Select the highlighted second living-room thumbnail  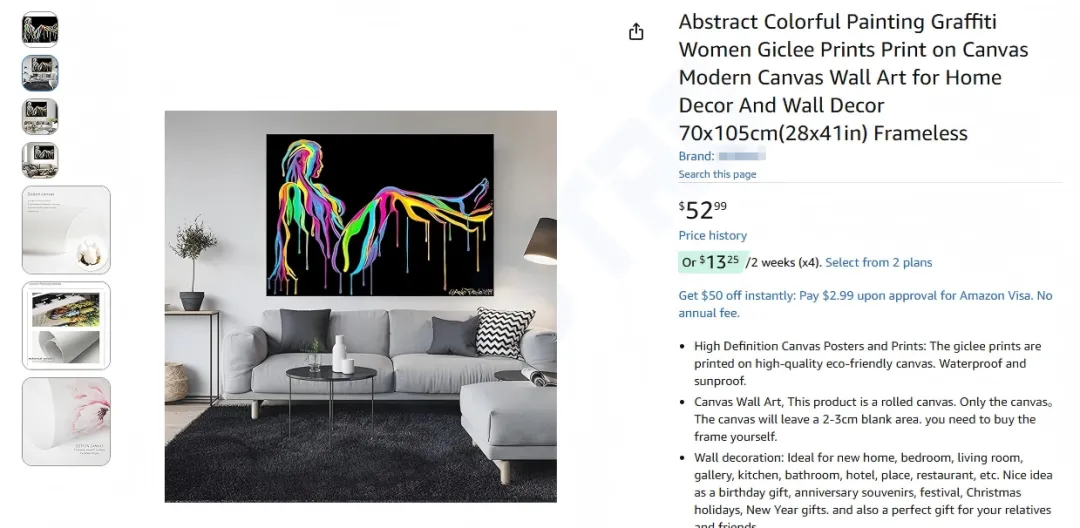point(40,73)
